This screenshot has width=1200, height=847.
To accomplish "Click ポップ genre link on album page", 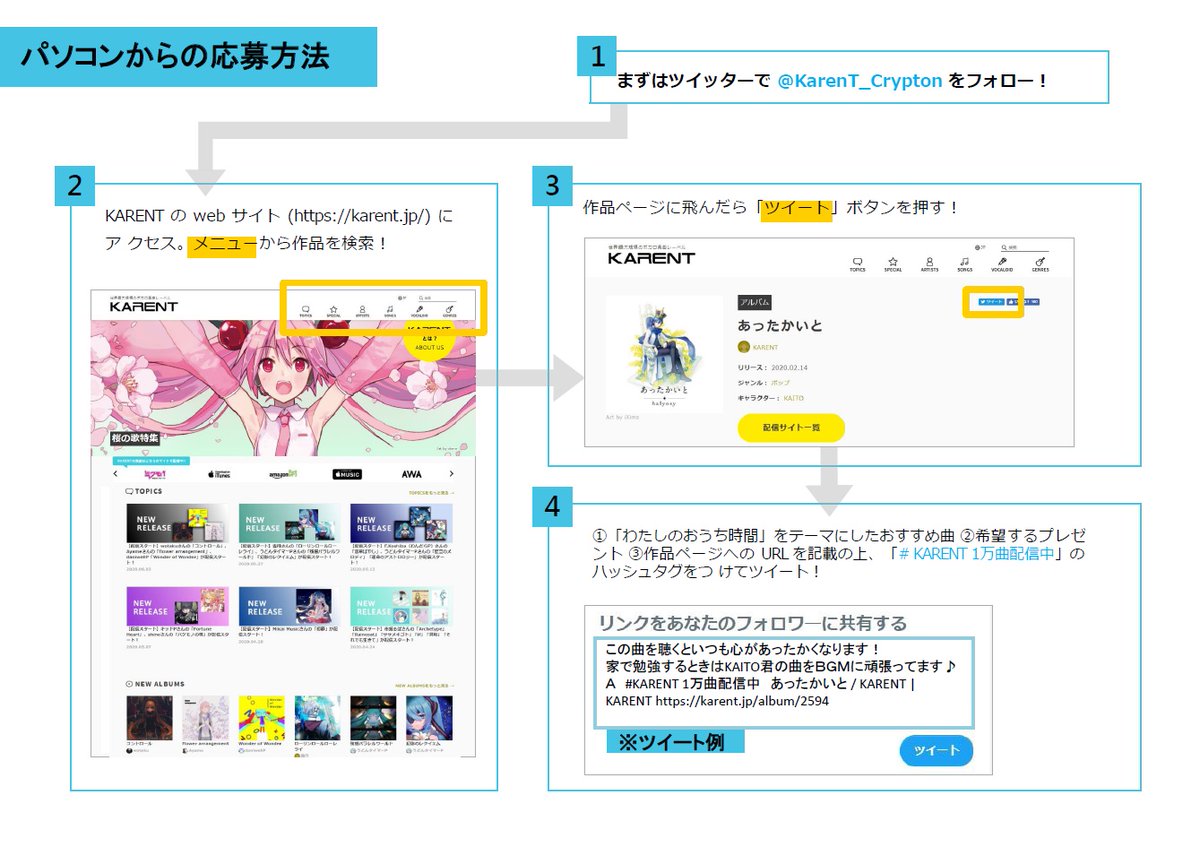I will (x=780, y=383).
